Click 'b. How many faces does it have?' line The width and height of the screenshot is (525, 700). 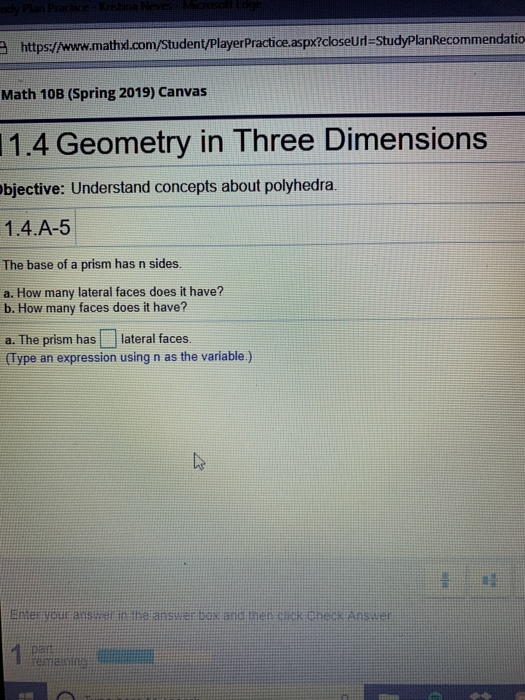[x=95, y=308]
